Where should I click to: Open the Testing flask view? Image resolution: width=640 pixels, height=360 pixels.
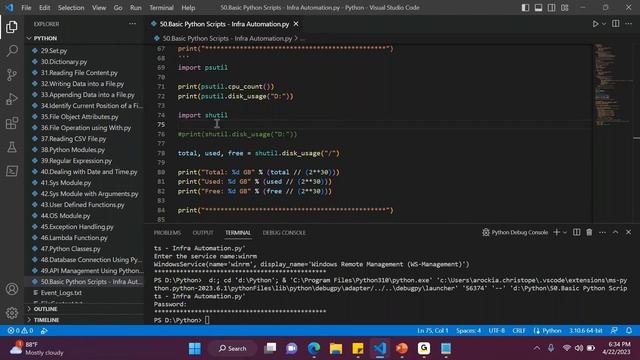[12, 147]
